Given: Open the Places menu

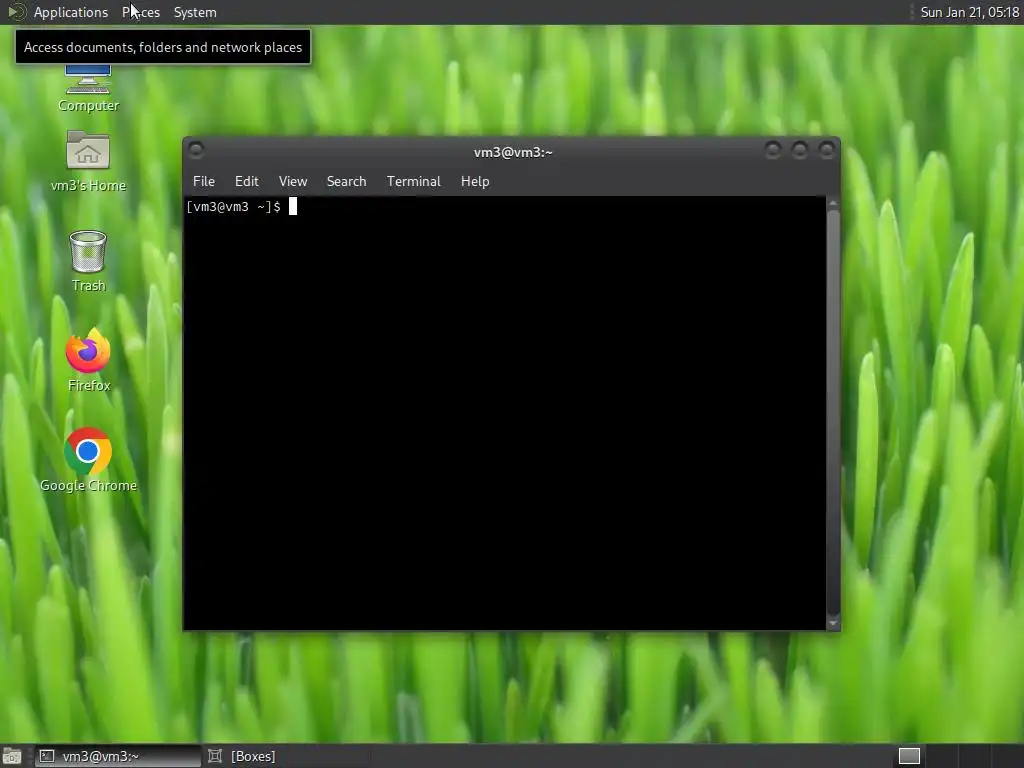Looking at the screenshot, I should pyautogui.click(x=141, y=12).
